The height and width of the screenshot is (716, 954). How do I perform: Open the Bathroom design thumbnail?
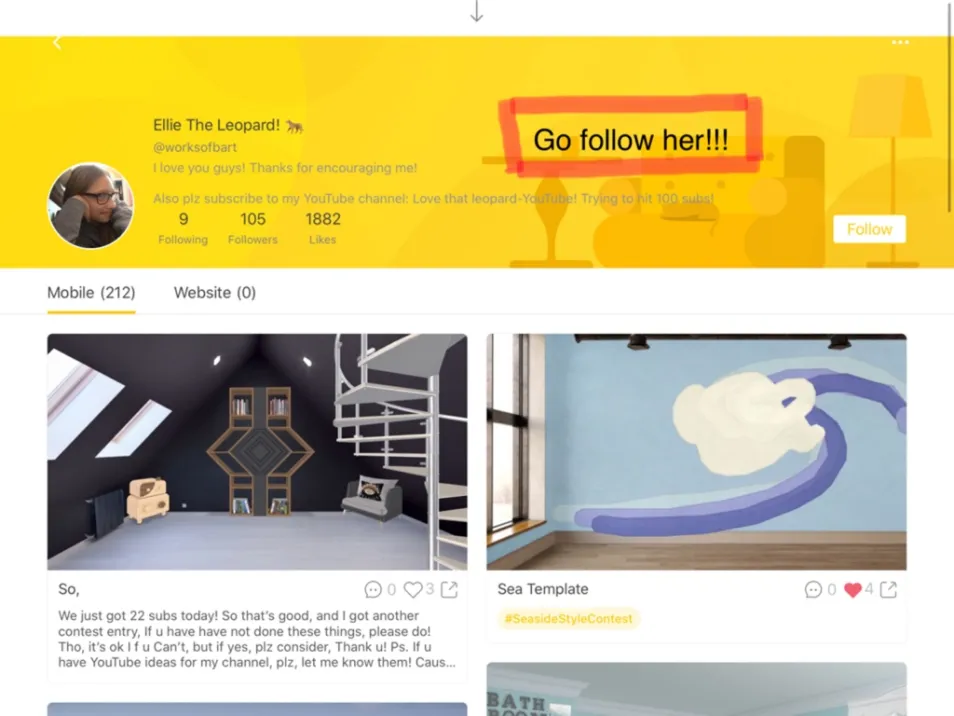[697, 689]
